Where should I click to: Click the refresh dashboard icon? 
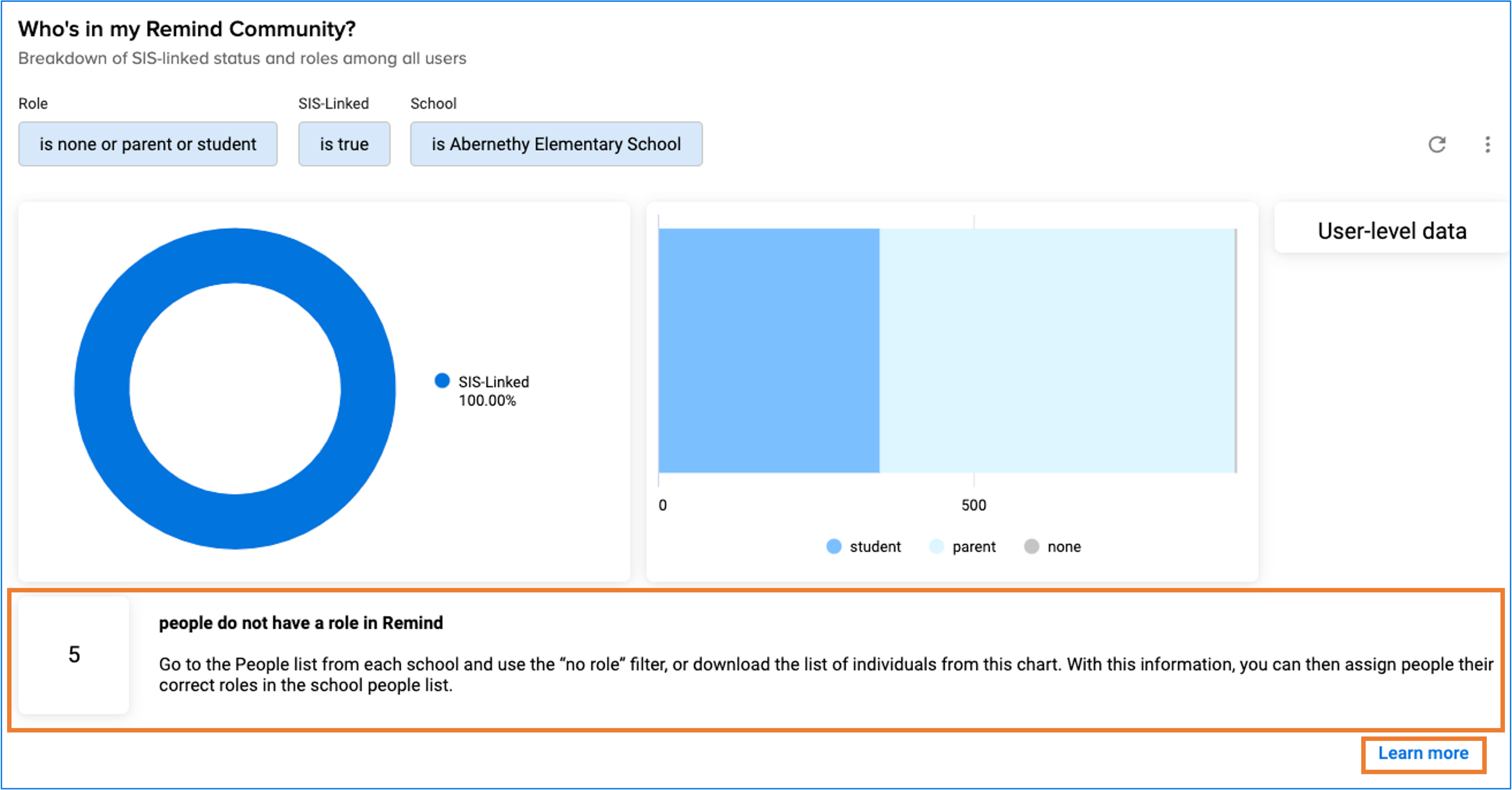[1436, 145]
